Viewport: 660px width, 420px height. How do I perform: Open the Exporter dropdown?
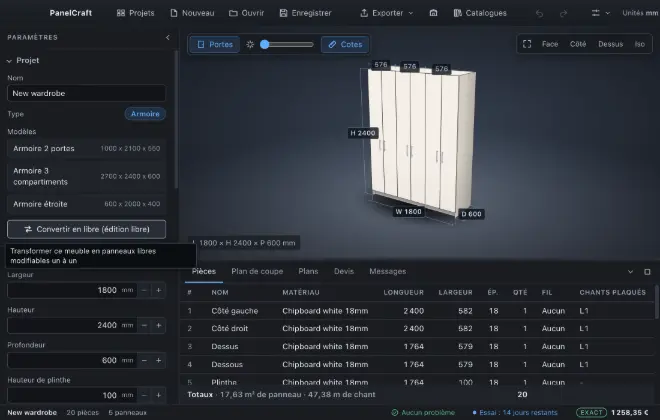point(387,13)
